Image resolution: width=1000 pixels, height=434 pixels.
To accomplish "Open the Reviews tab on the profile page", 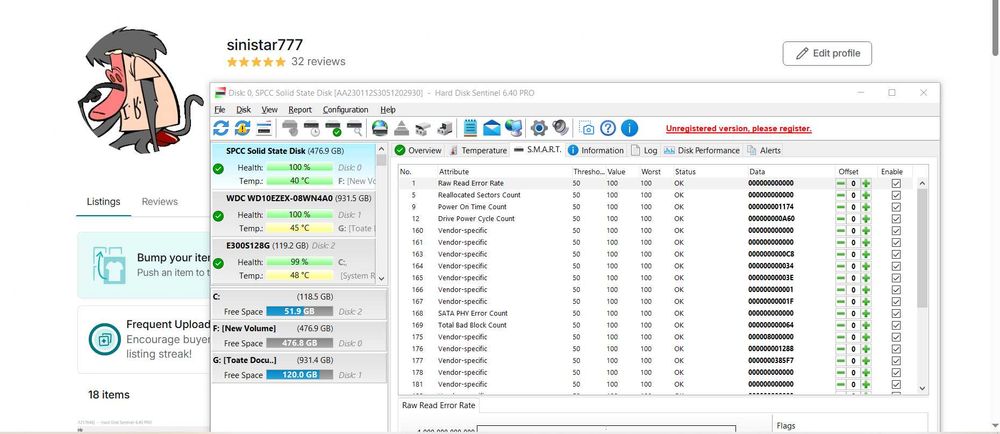I will [159, 201].
